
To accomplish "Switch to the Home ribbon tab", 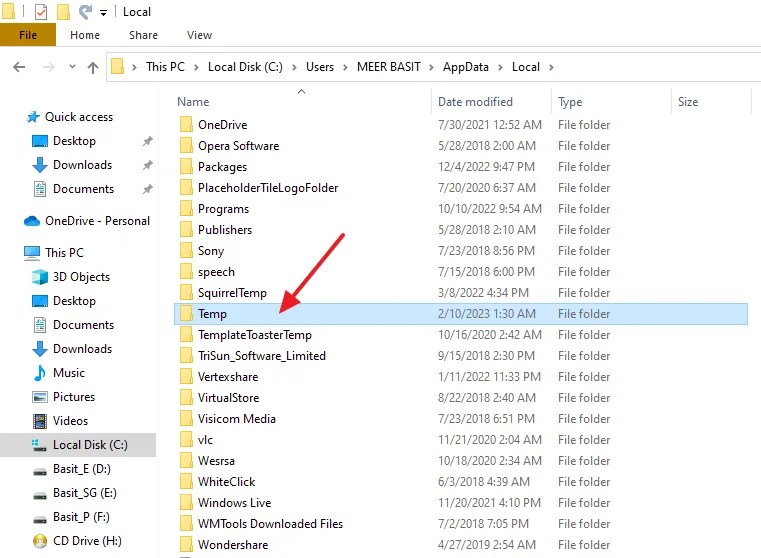I will (x=85, y=35).
